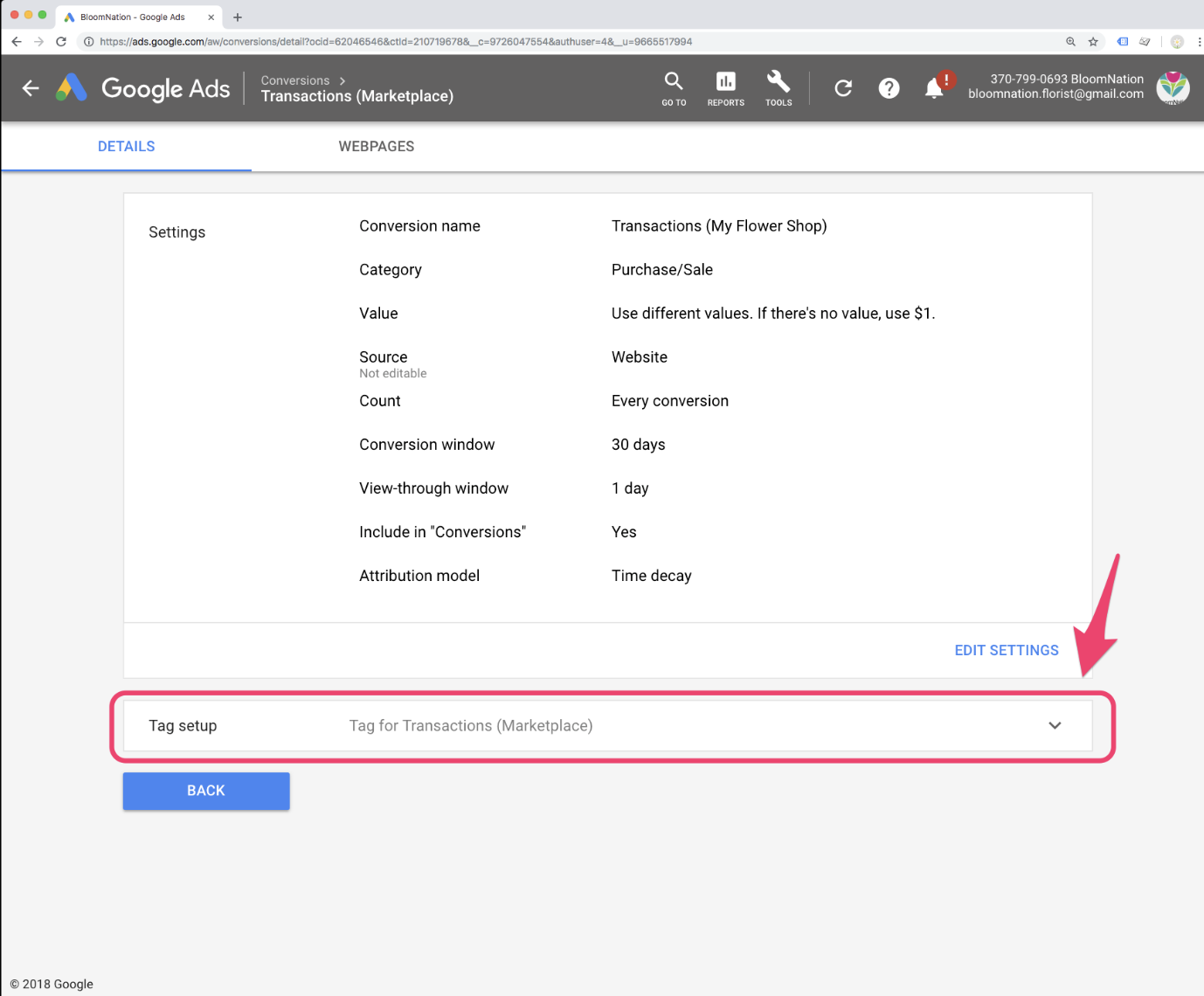Open the help question mark icon
This screenshot has height=996, width=1204.
coord(889,87)
